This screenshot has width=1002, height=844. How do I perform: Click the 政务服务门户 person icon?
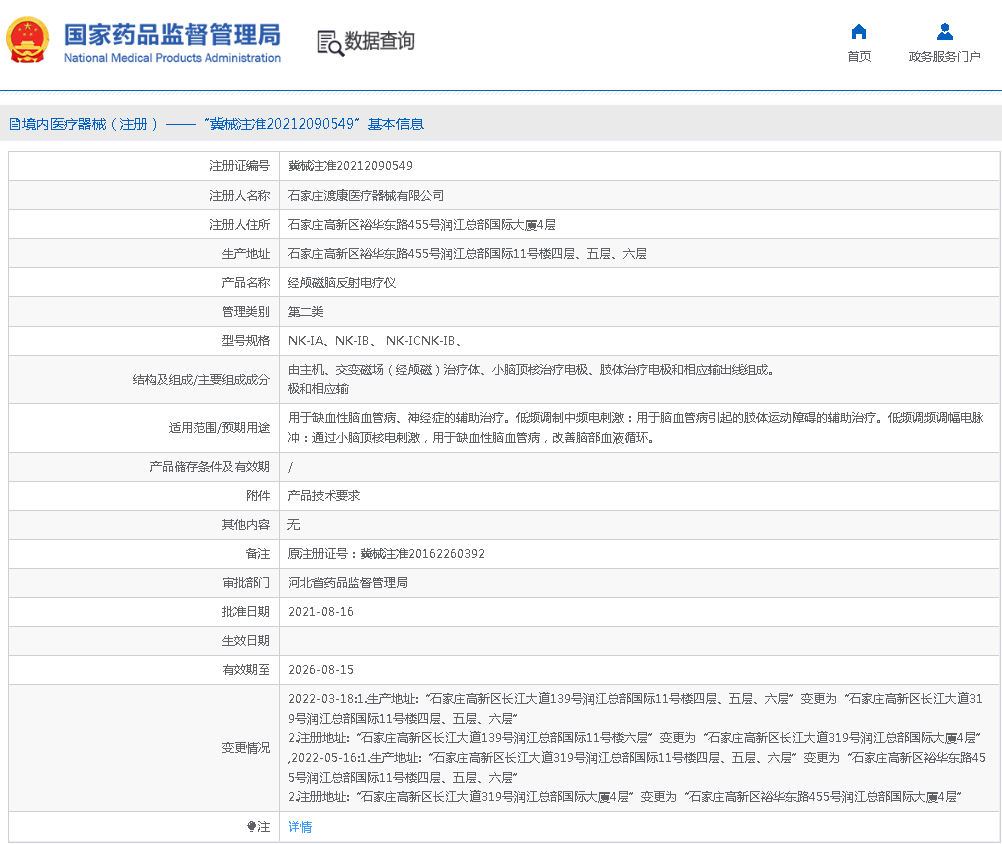944,31
